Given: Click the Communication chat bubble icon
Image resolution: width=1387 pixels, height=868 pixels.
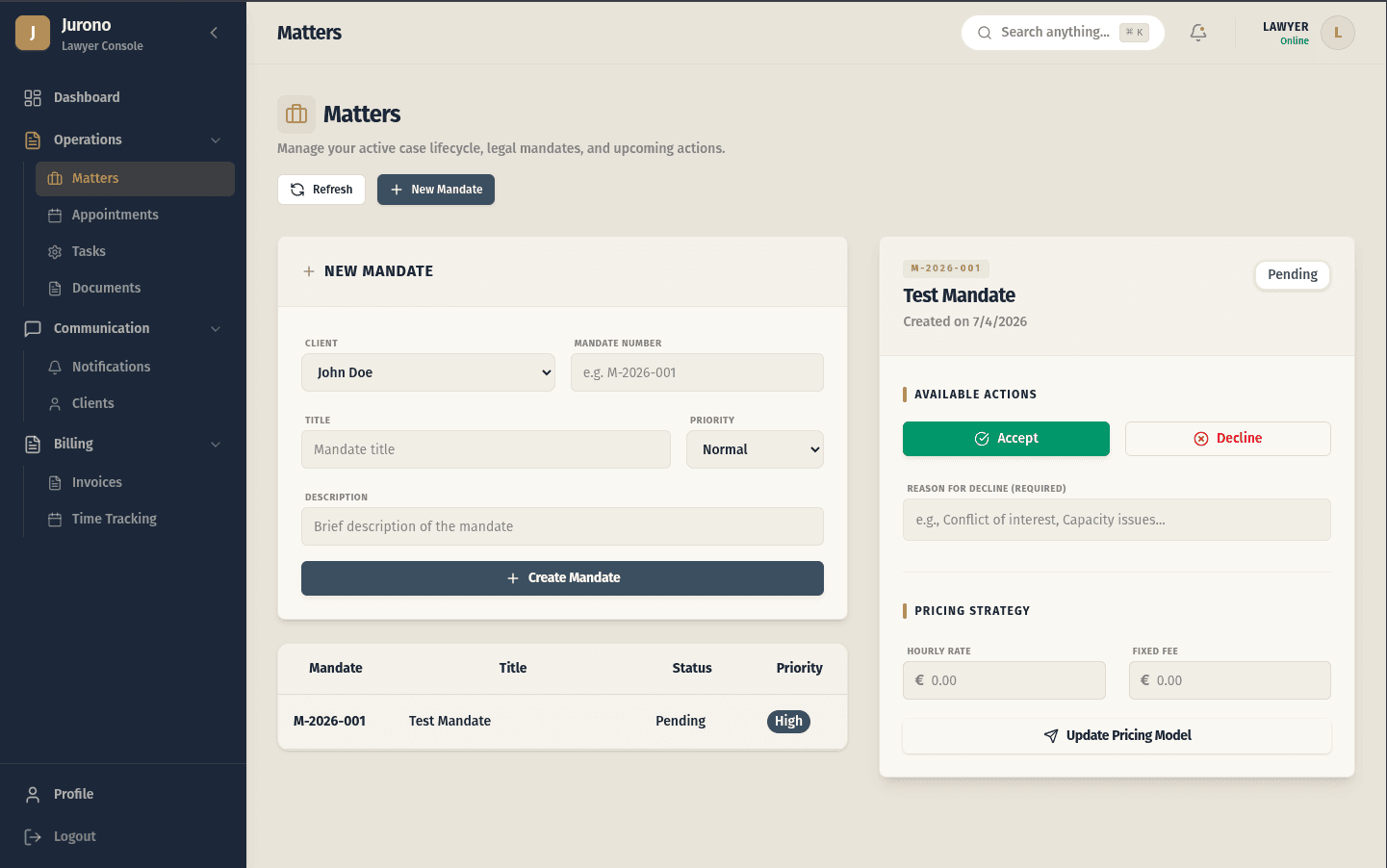Looking at the screenshot, I should coord(33,328).
